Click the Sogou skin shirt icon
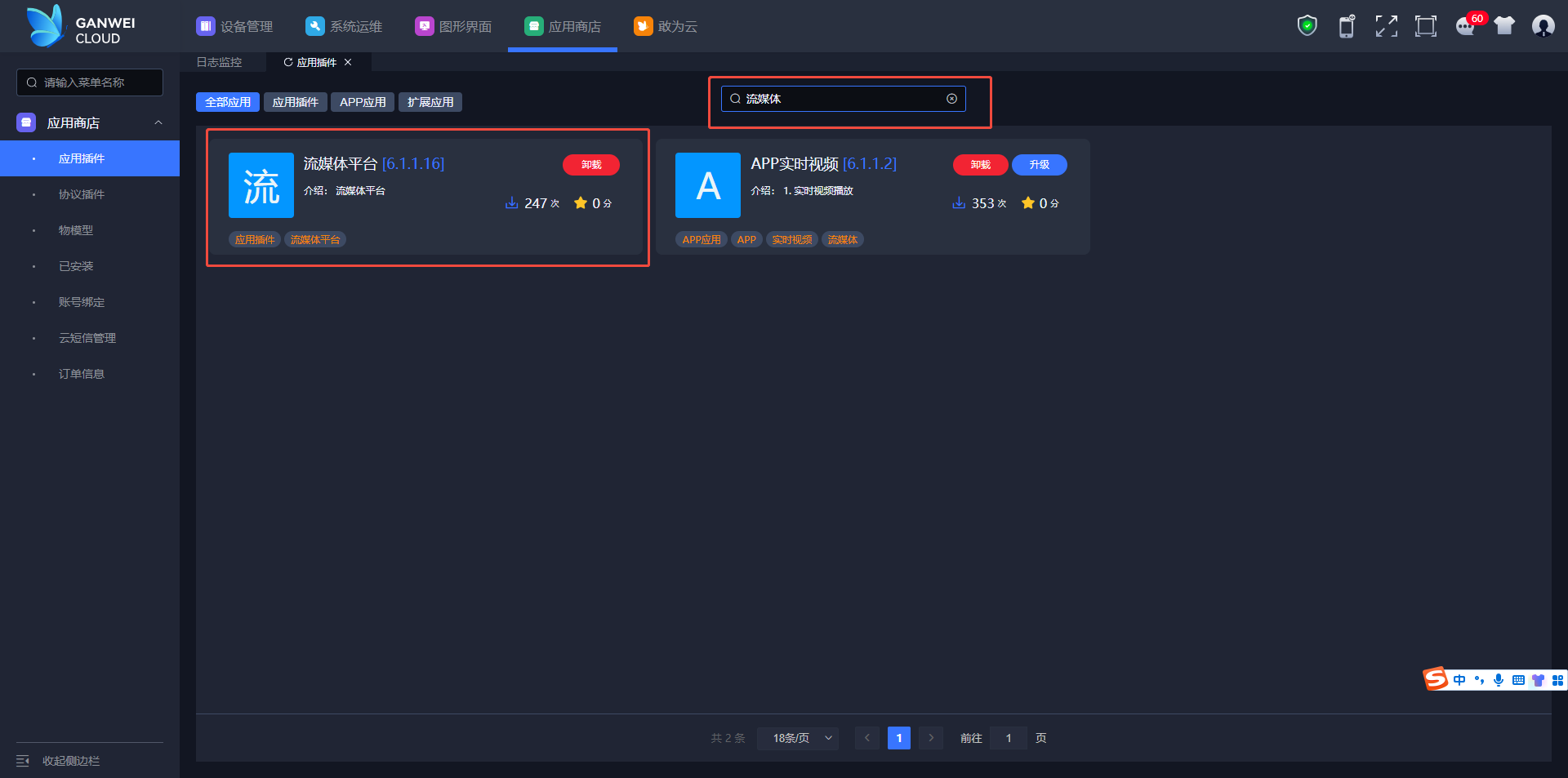The height and width of the screenshot is (778, 1568). (x=1538, y=680)
